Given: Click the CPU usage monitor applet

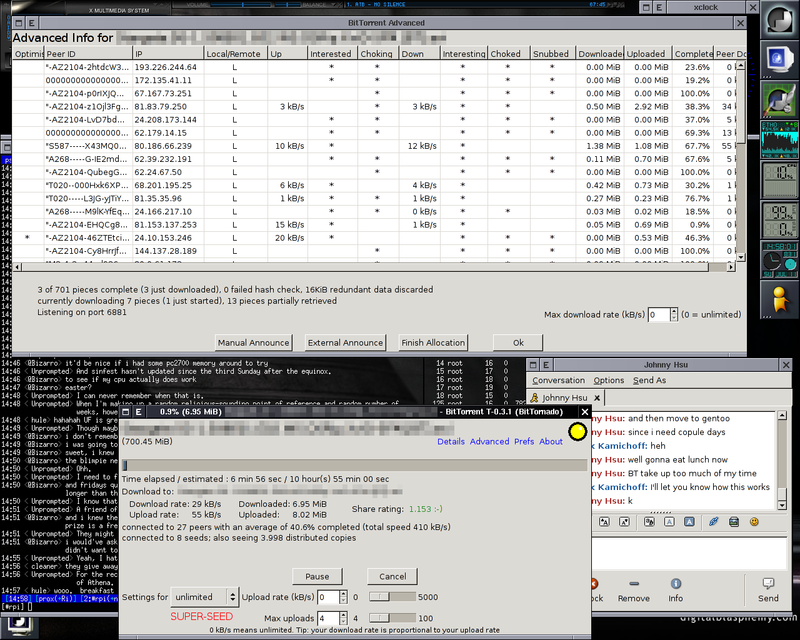Looking at the screenshot, I should click(780, 180).
